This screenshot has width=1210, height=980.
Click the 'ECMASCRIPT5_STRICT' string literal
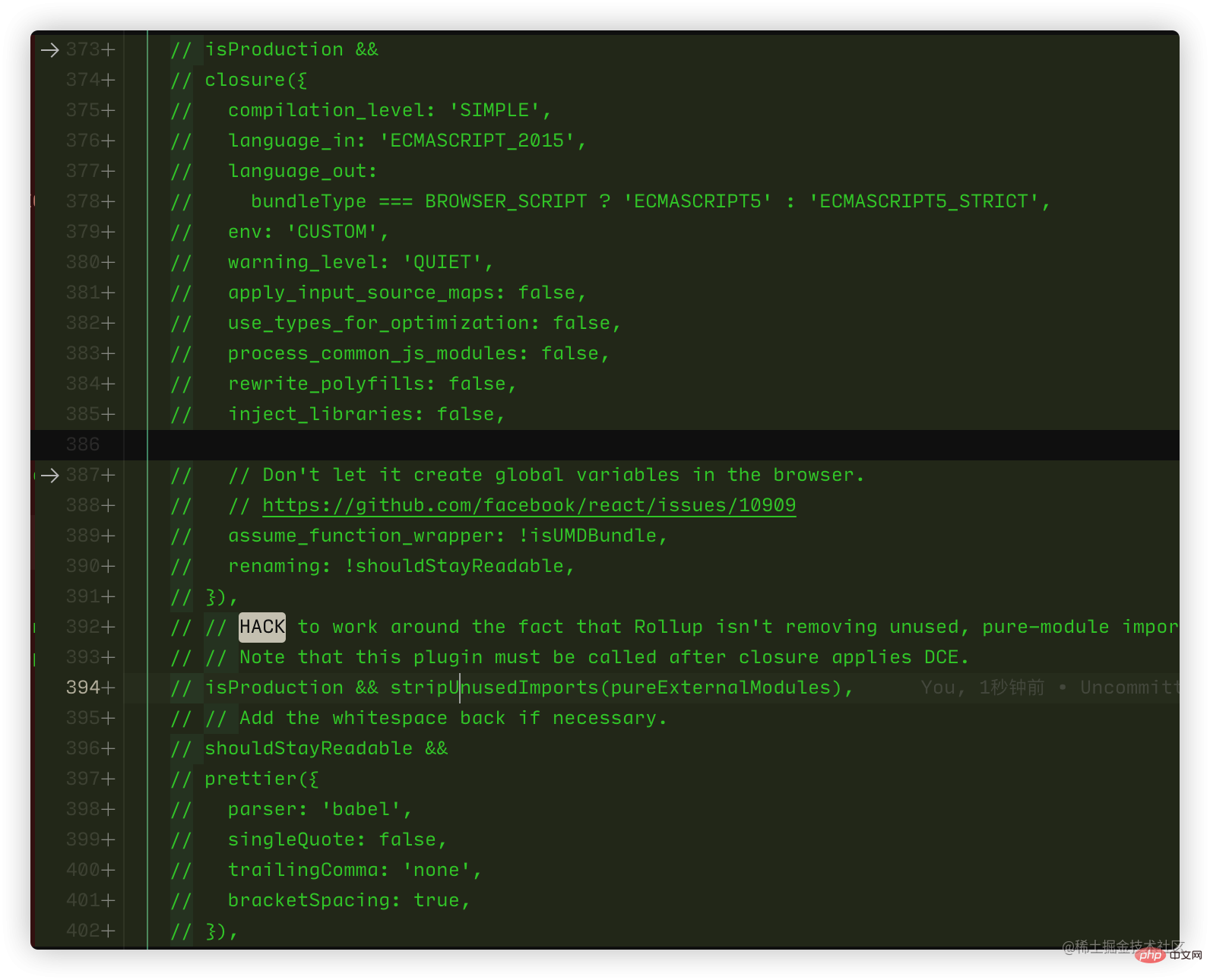[x=923, y=201]
